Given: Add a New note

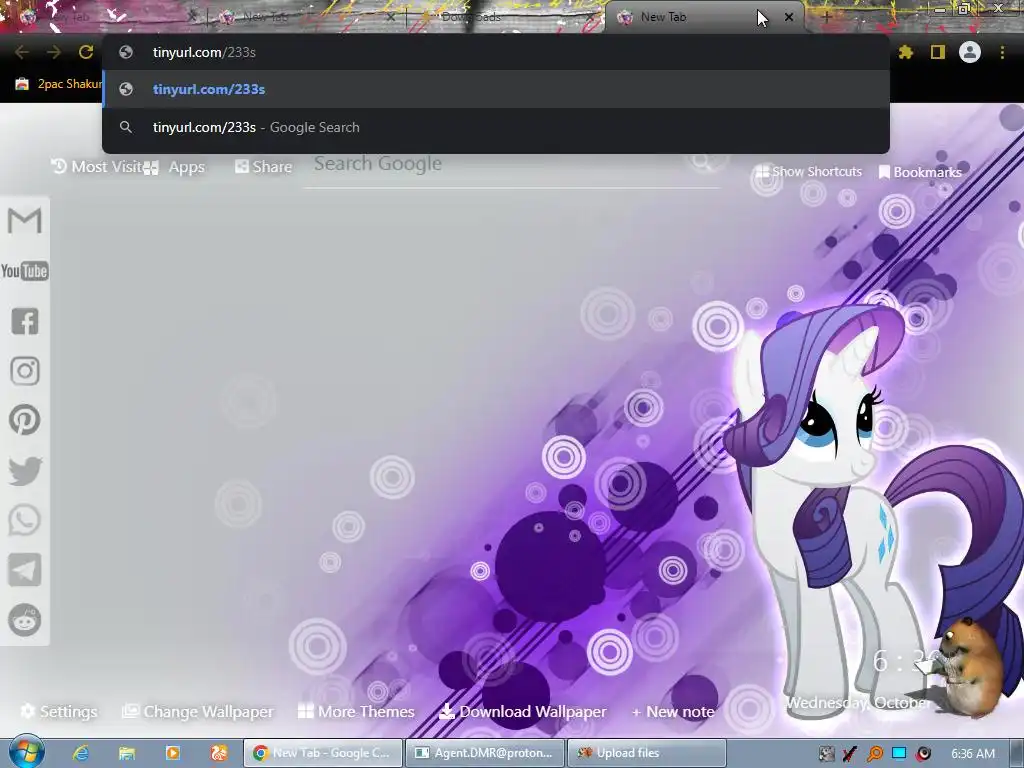Looking at the screenshot, I should click(x=673, y=712).
